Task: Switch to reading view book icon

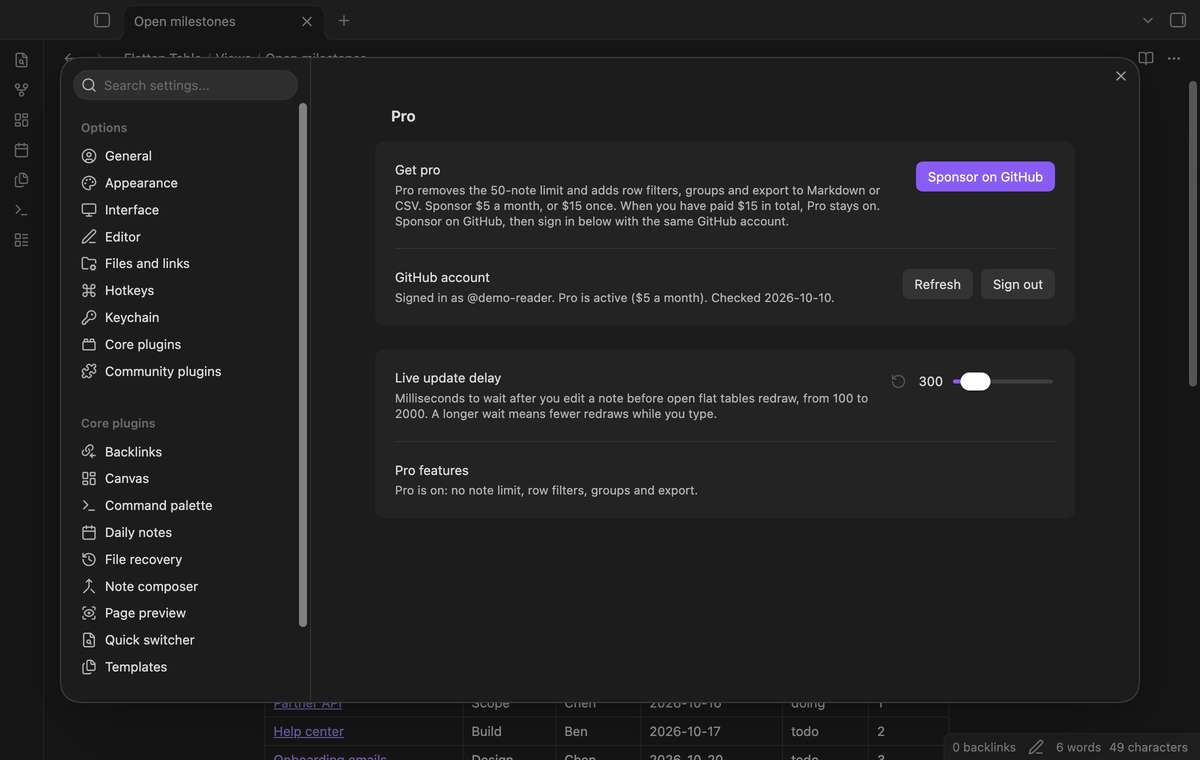Action: tap(1146, 58)
